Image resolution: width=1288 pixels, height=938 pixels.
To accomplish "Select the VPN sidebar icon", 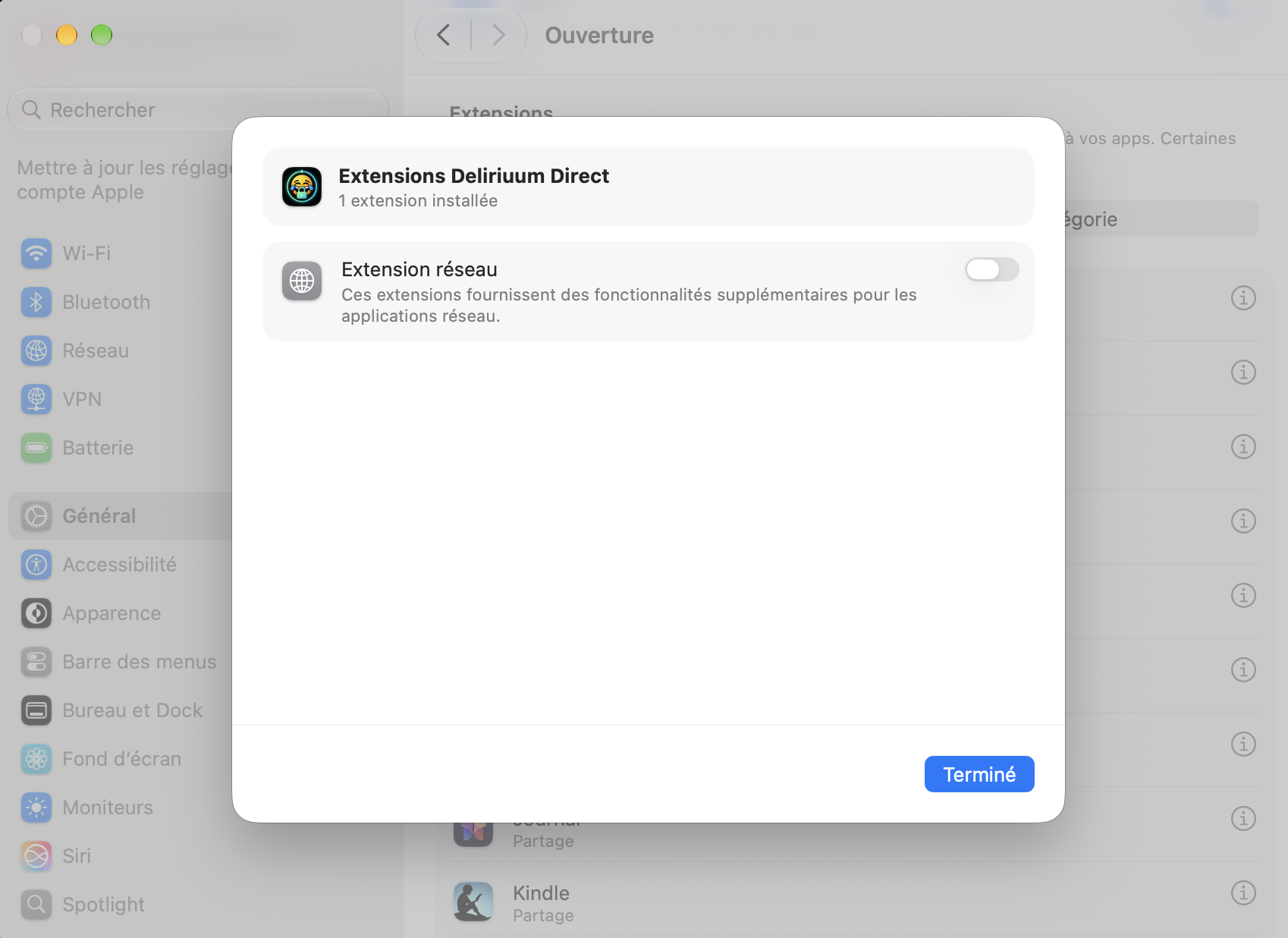I will 36,399.
